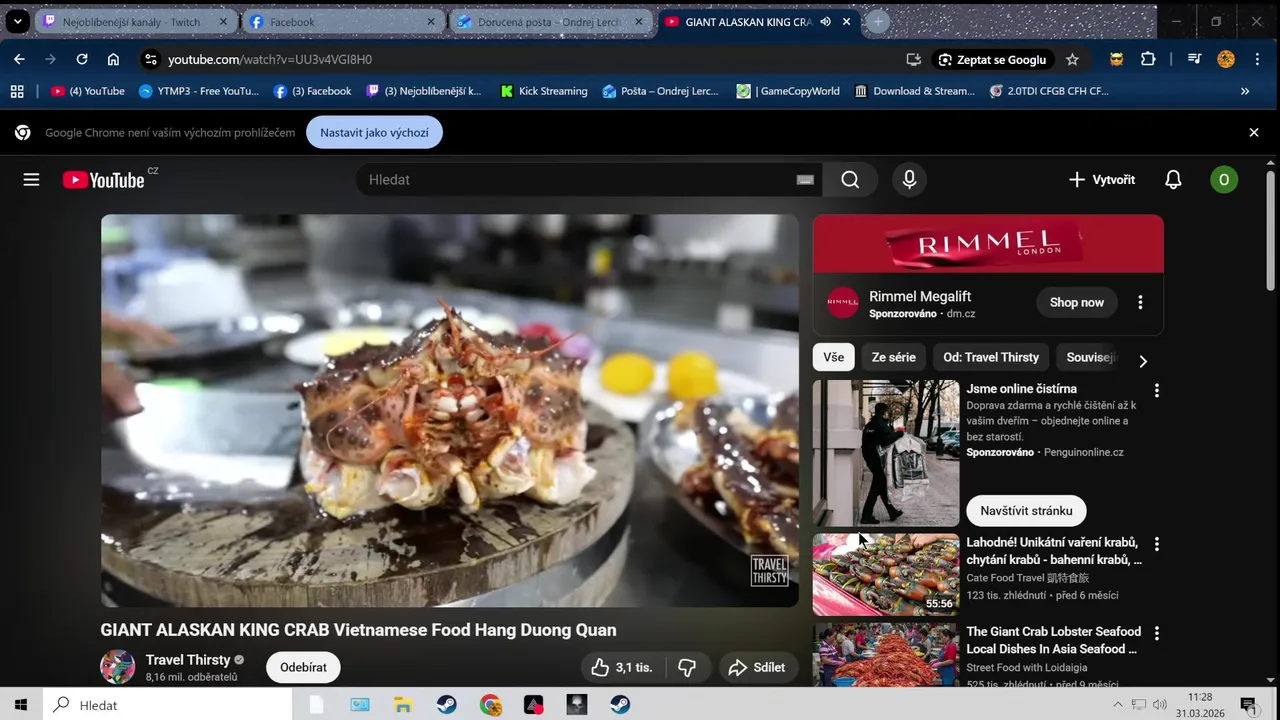Go to the YouTube home logo
The image size is (1280, 720).
(104, 180)
